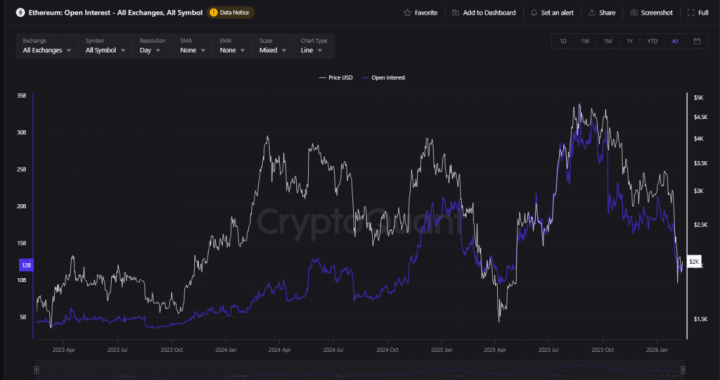Select the 1W time range
Image resolution: width=720 pixels, height=380 pixels.
tap(585, 41)
